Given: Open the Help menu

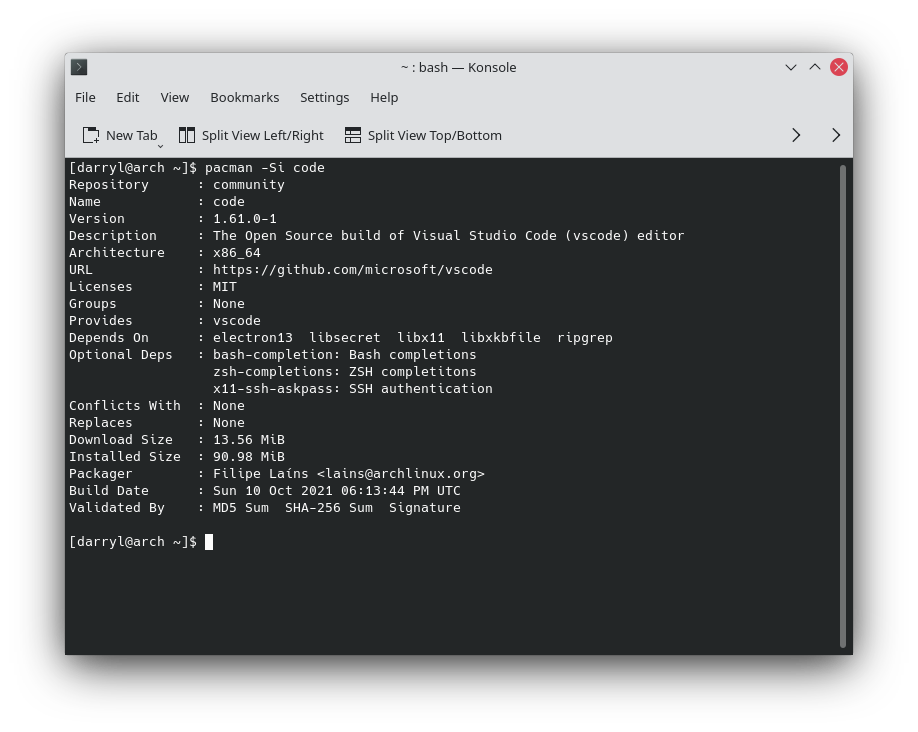Looking at the screenshot, I should tap(384, 98).
